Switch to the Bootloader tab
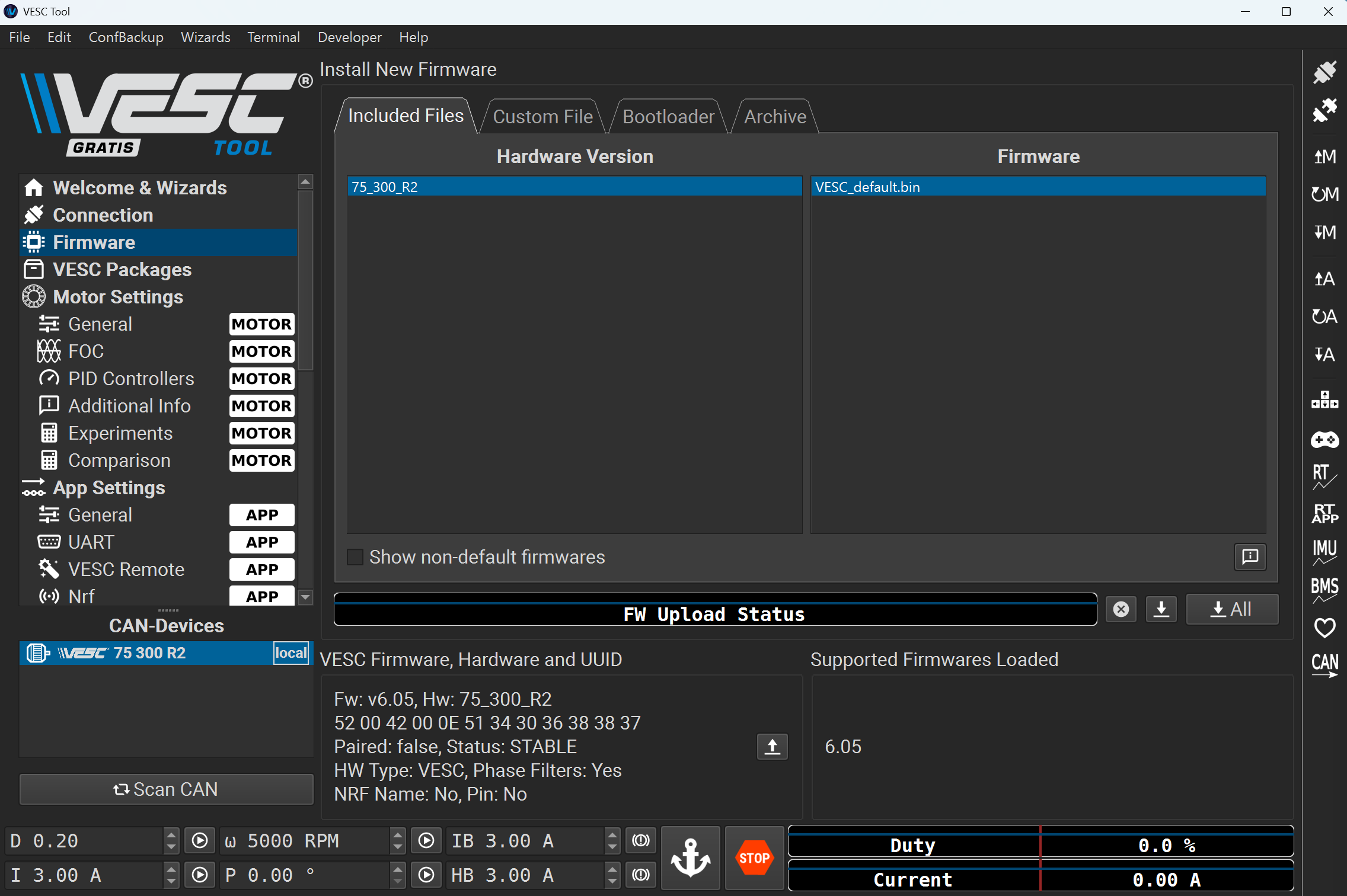The image size is (1347, 896). click(x=668, y=117)
